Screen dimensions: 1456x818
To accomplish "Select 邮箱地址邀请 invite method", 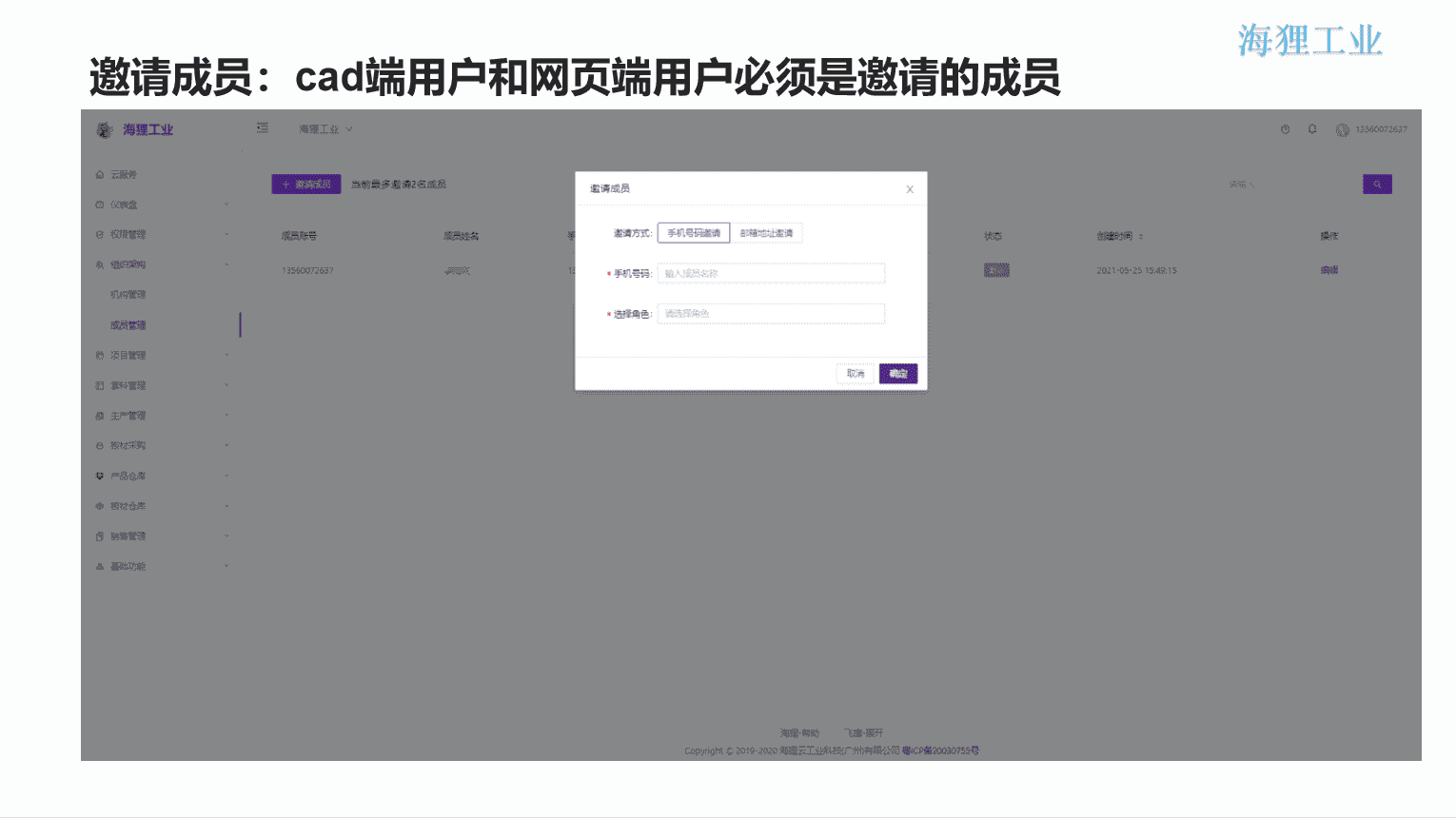I will 766,233.
